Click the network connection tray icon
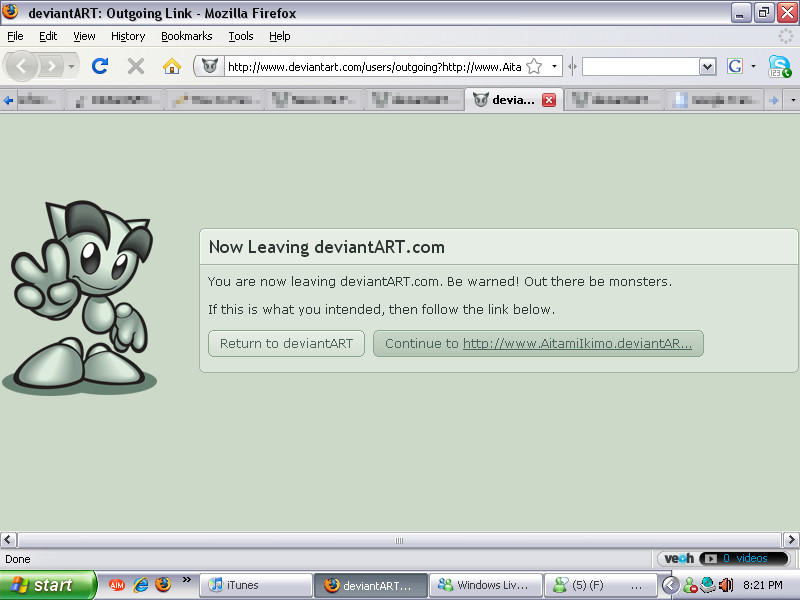Viewport: 800px width, 600px height. [708, 585]
